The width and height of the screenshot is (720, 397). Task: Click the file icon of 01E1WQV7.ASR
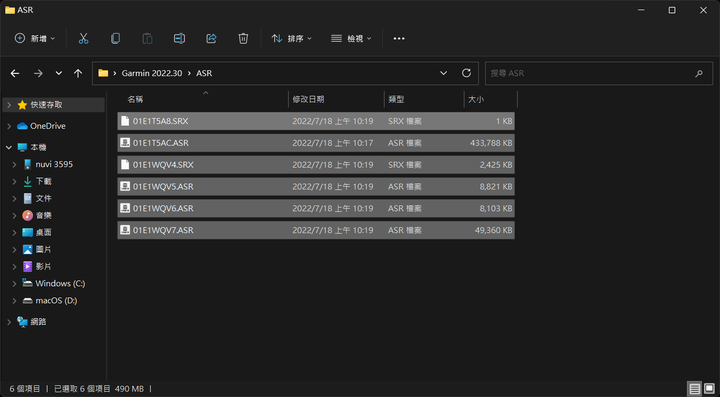tap(125, 230)
